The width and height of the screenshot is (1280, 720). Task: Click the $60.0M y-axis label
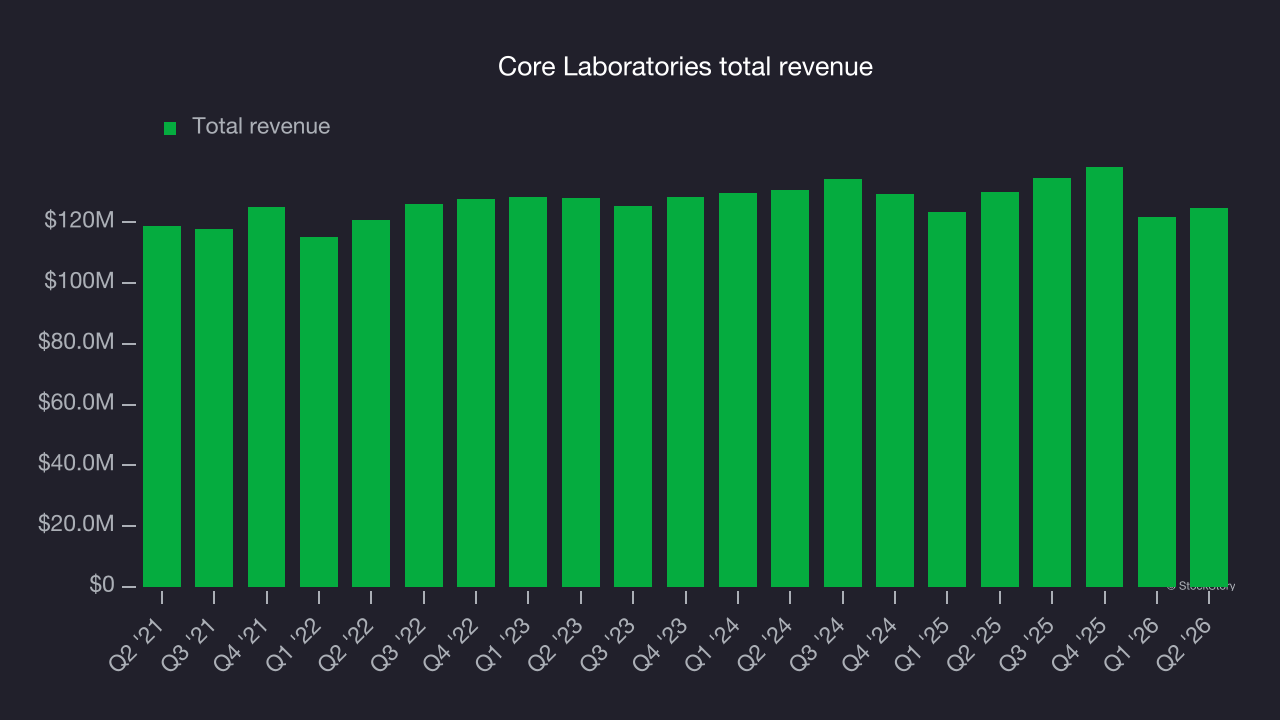point(76,404)
